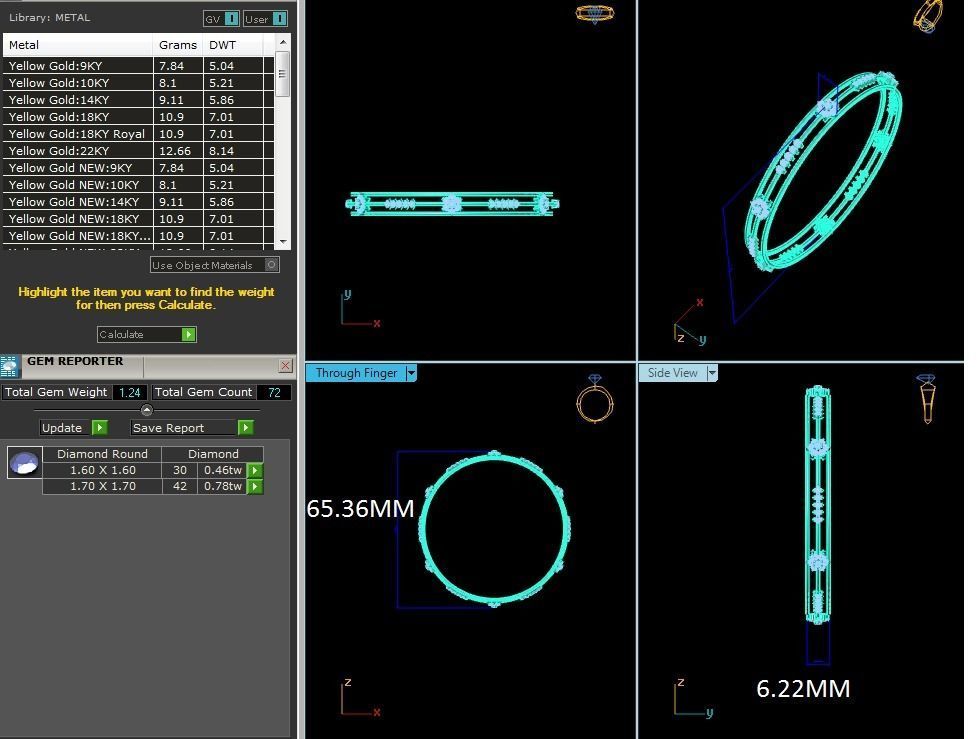Click the diamond gem thumbnail
Screen dimensions: 979x739
pos(24,462)
